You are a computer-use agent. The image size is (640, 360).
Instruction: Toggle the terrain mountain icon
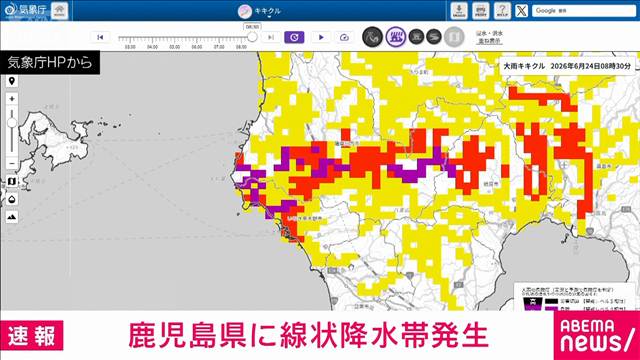12,217
